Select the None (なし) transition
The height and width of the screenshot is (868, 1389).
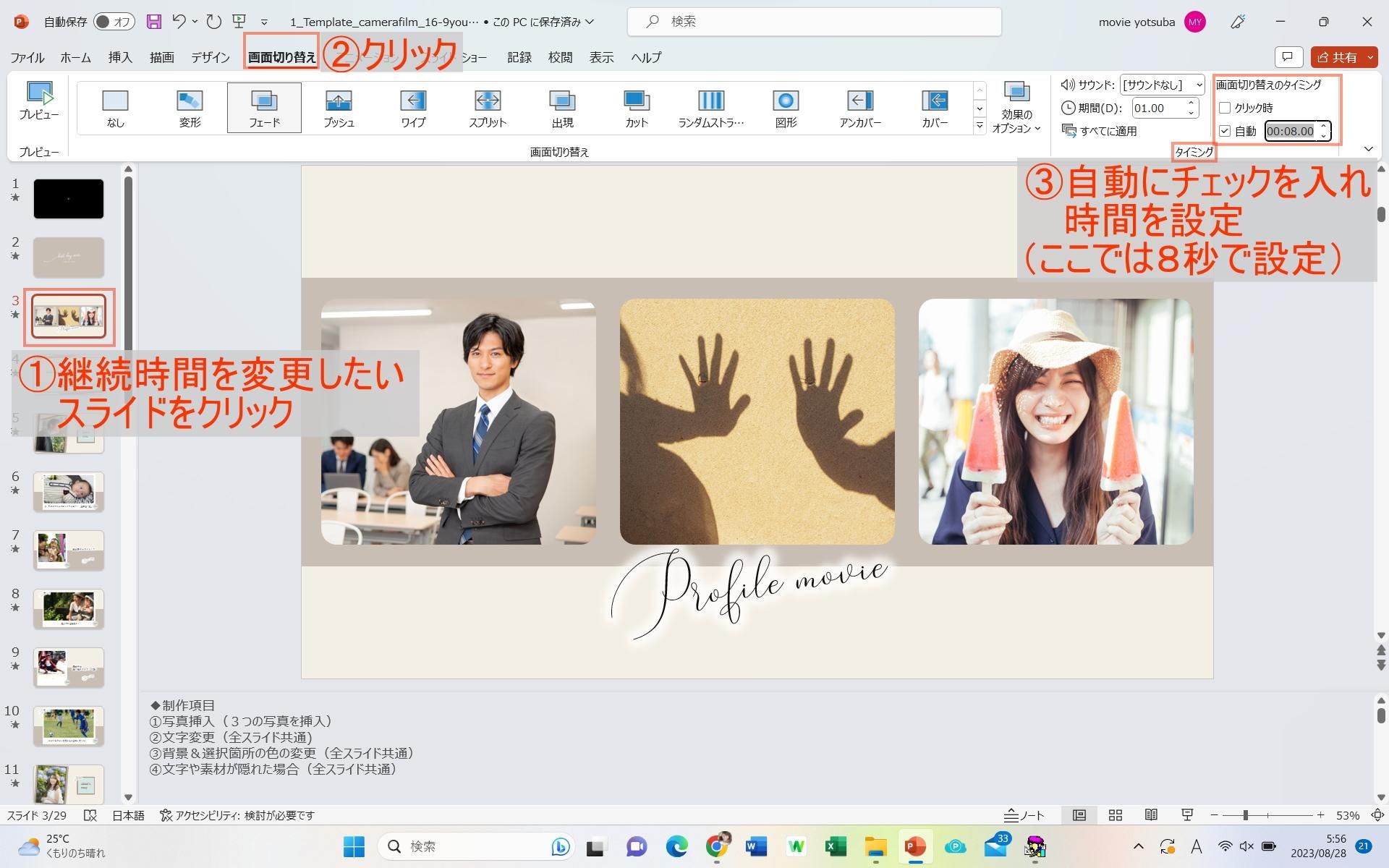coord(115,108)
